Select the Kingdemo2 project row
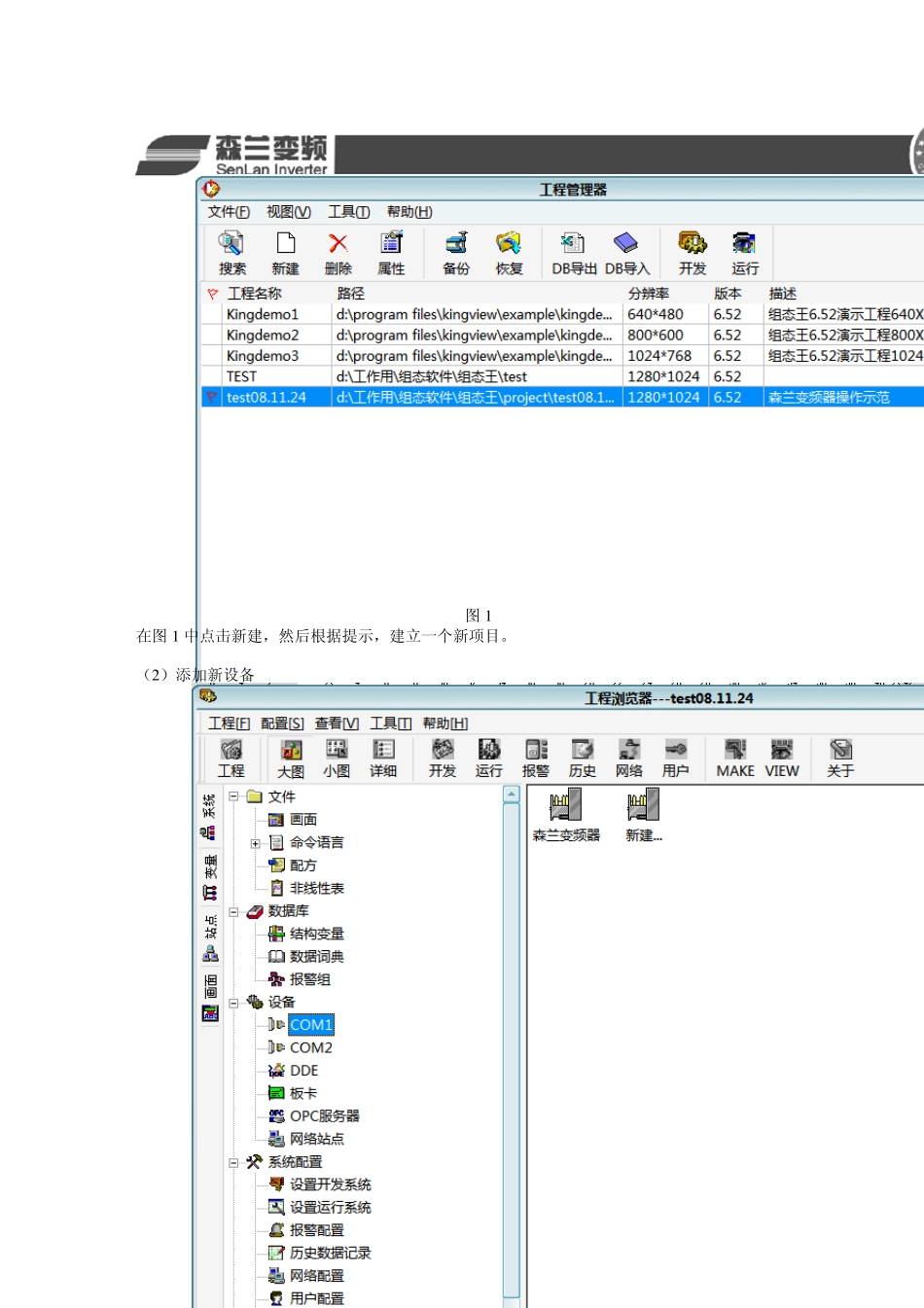The height and width of the screenshot is (1308, 924). (x=562, y=335)
